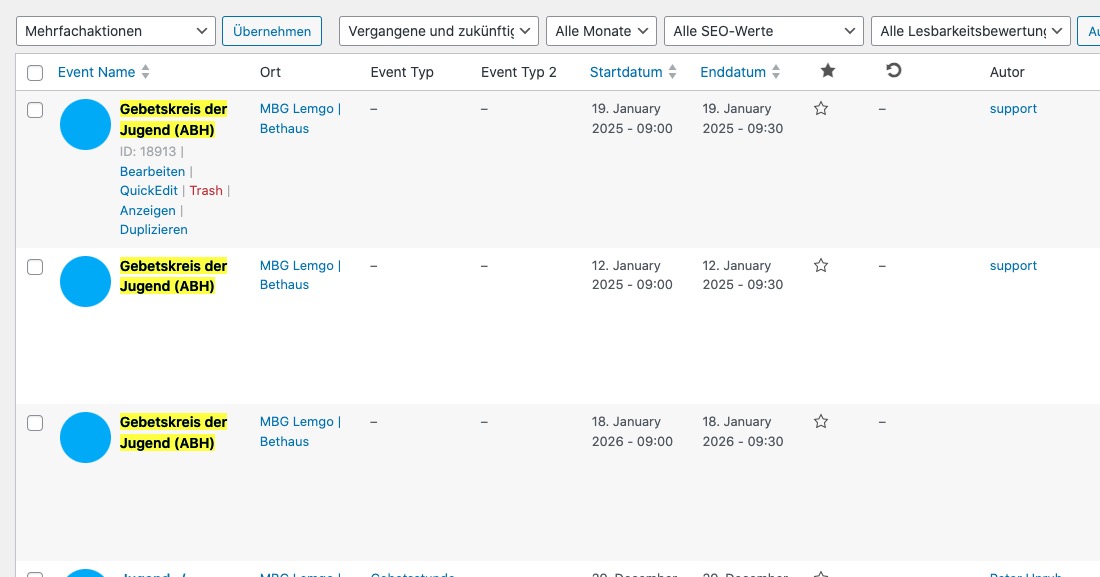The height and width of the screenshot is (577, 1100).
Task: Click the Event Typ column header
Action: [x=402, y=72]
